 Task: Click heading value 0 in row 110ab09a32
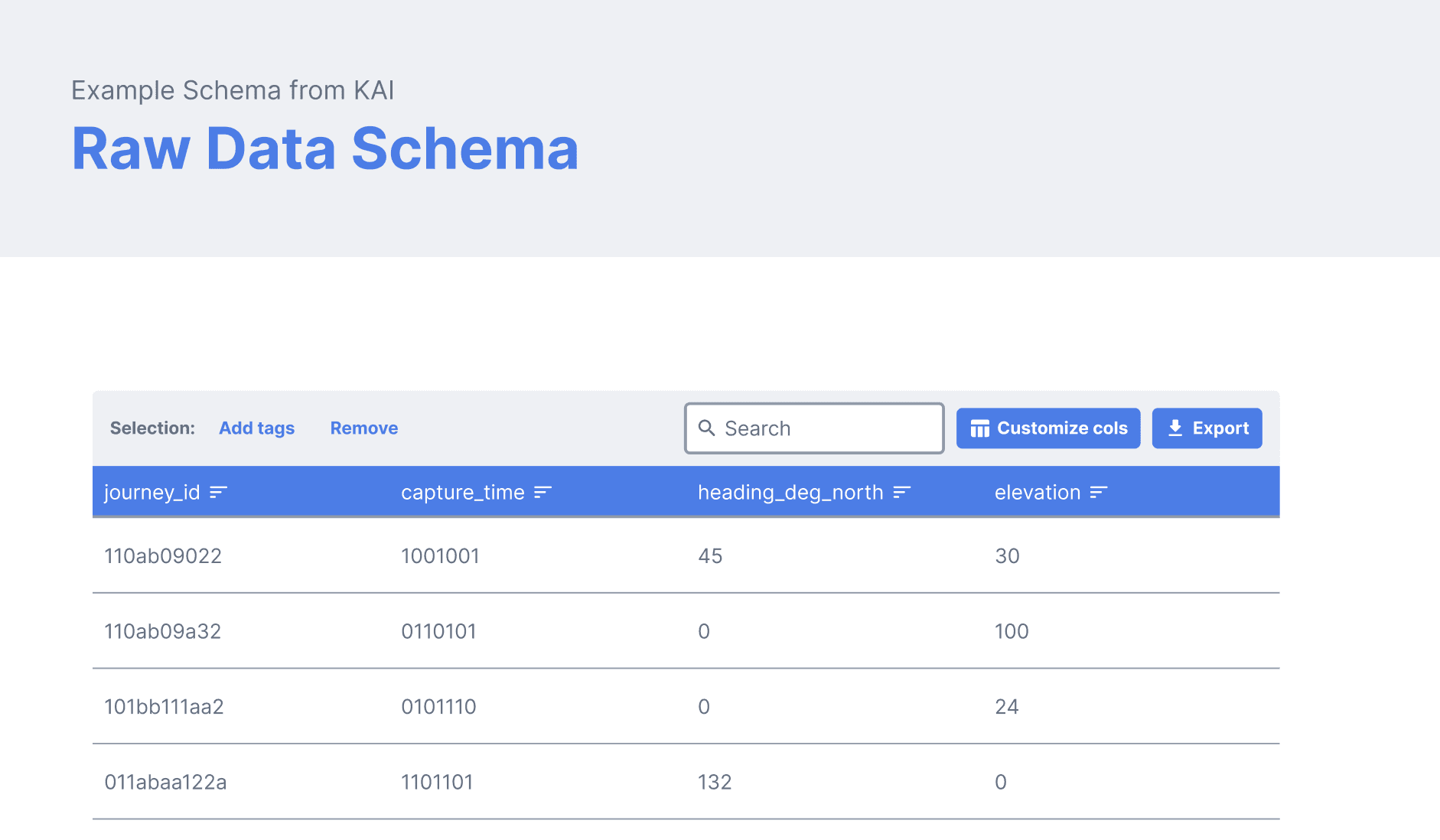tap(704, 631)
